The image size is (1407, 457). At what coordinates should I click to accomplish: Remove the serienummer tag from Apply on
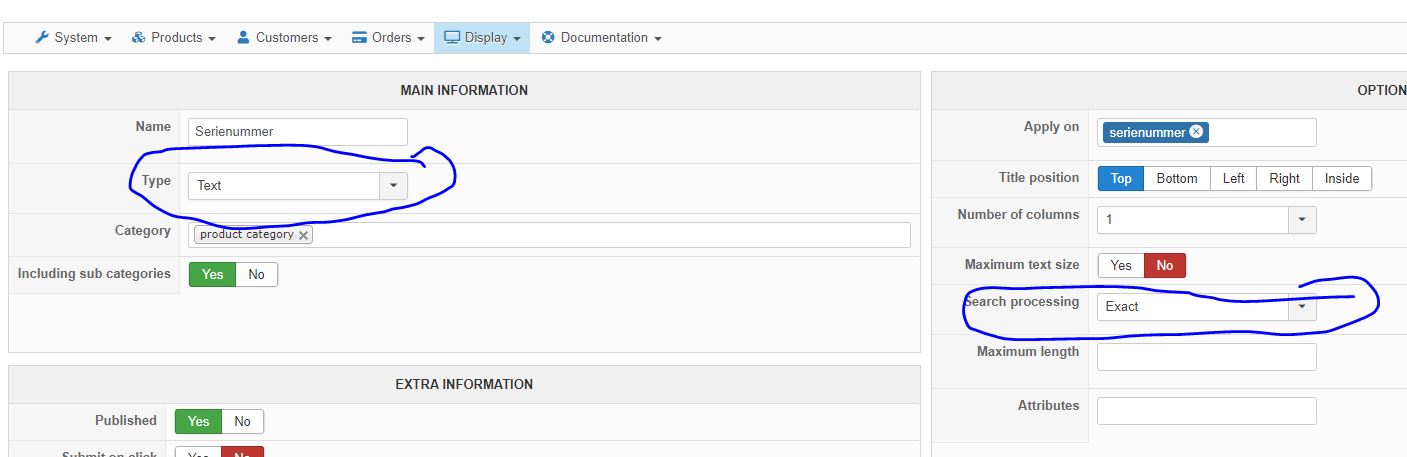coord(1197,132)
